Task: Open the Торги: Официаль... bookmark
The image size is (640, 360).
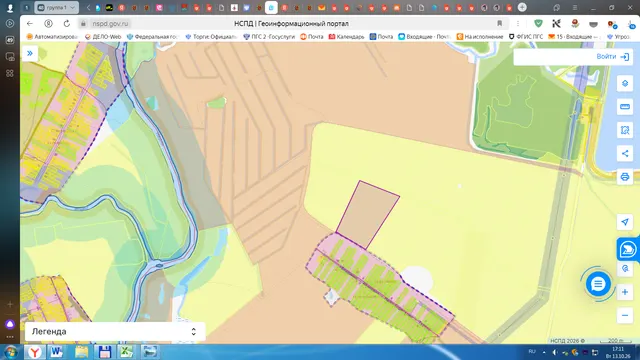Action: 211,37
